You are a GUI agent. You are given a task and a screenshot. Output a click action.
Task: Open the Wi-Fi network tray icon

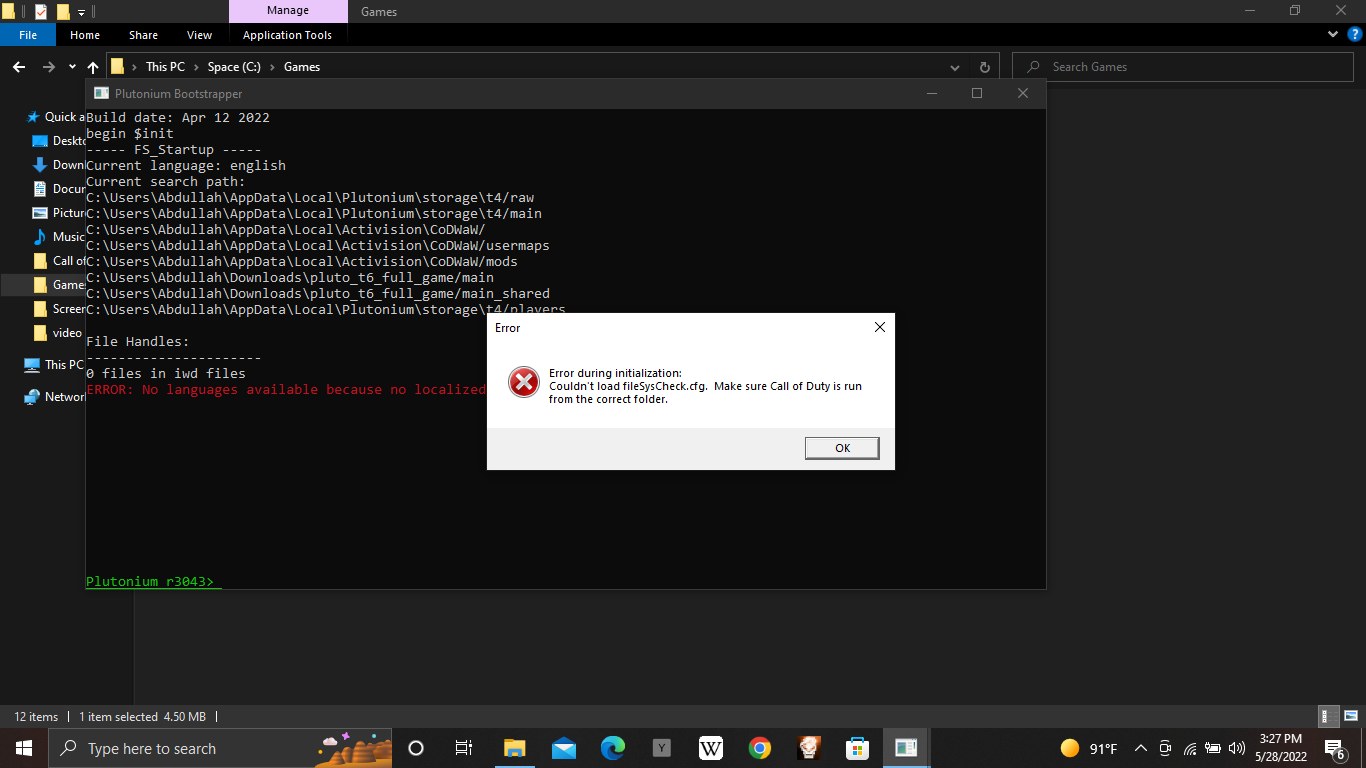click(1190, 748)
